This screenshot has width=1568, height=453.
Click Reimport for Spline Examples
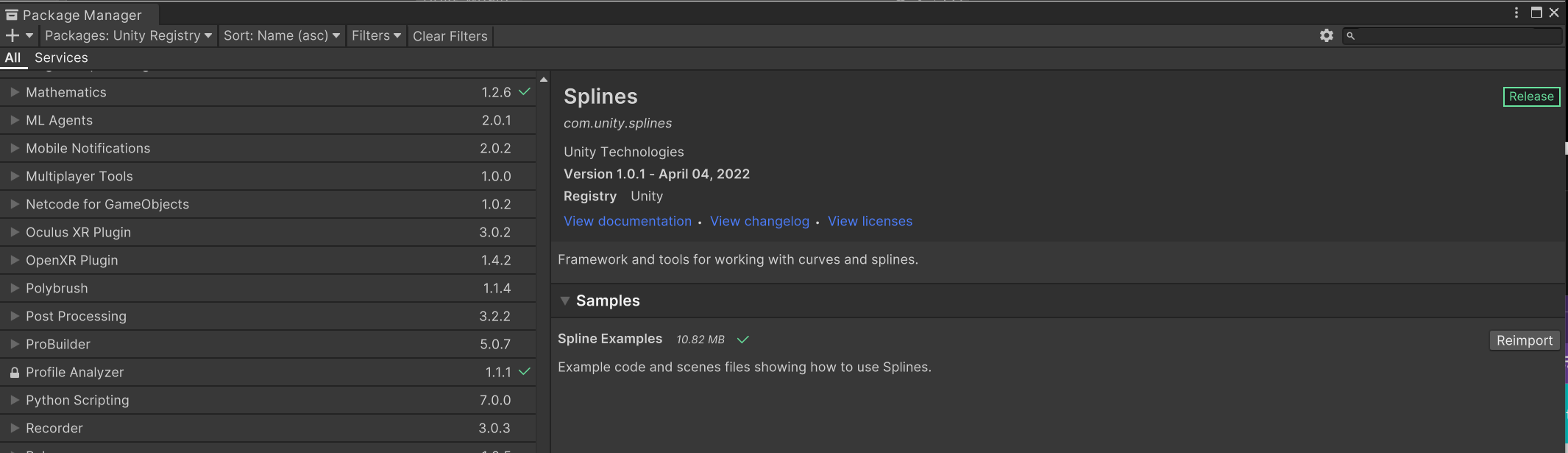click(x=1525, y=340)
